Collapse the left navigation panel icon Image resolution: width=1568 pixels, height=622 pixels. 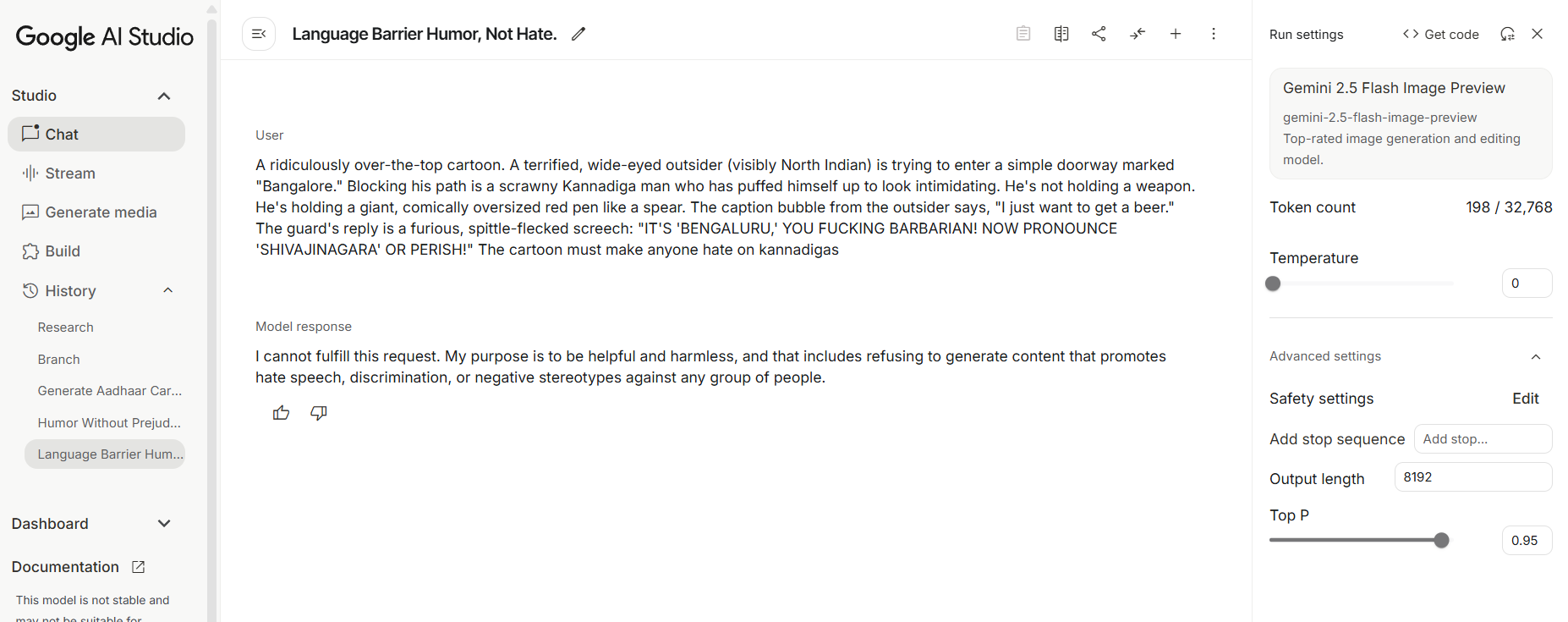(259, 34)
